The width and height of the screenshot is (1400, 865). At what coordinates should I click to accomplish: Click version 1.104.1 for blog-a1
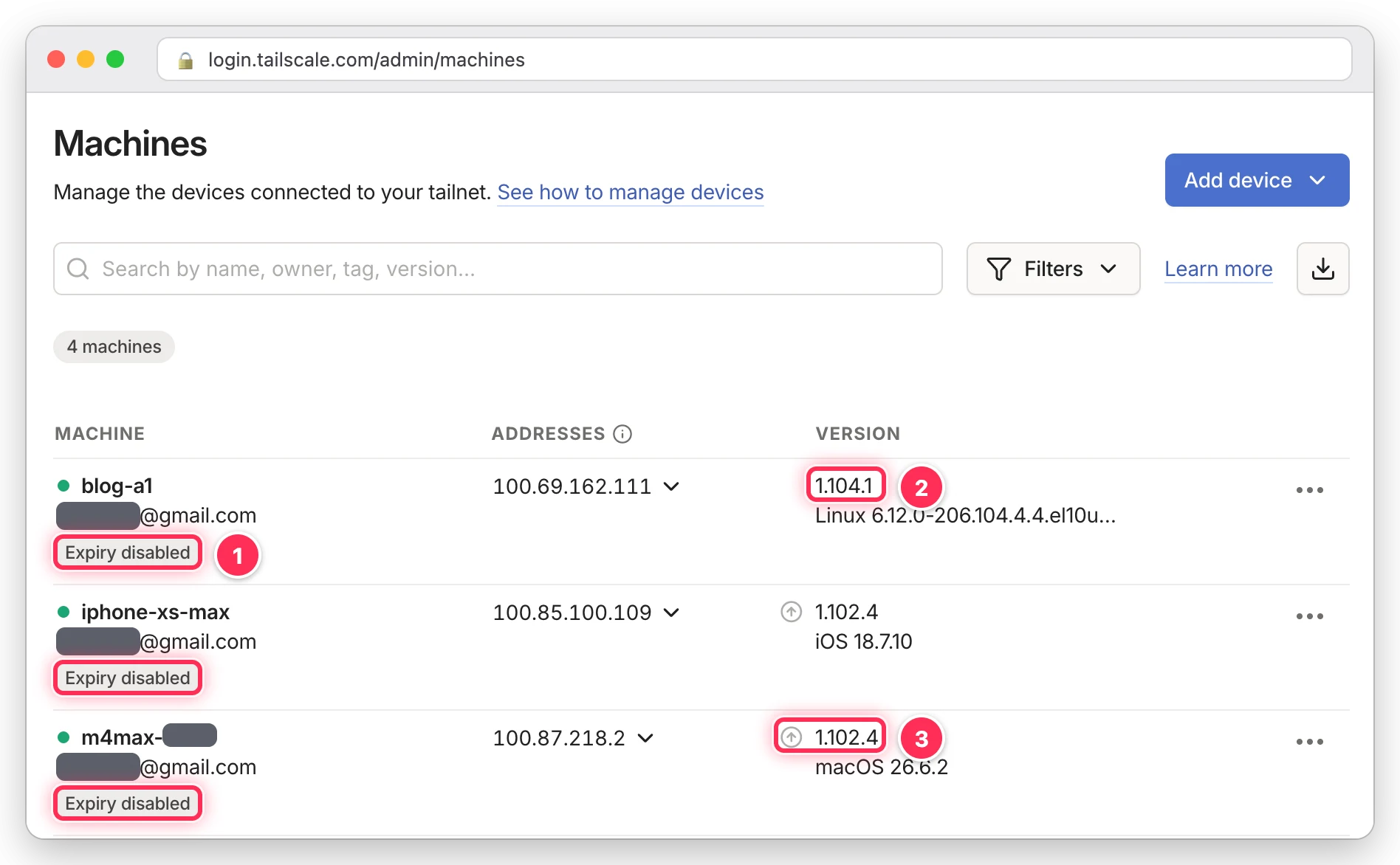coord(844,486)
